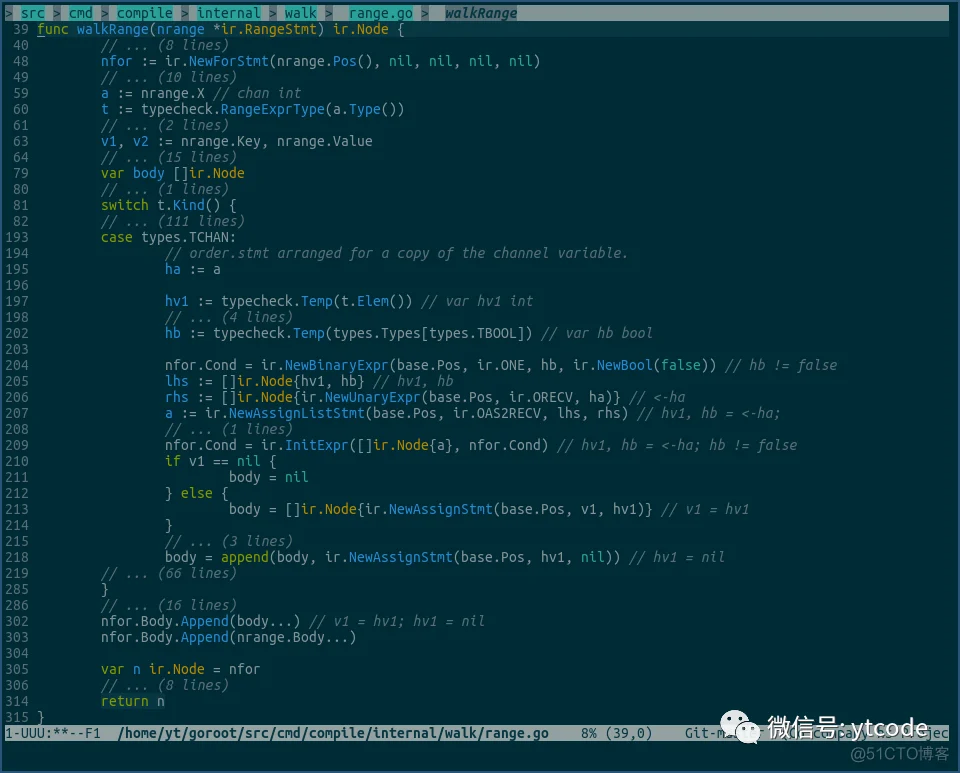The width and height of the screenshot is (960, 773).
Task: Select the 'compile' breadcrumb segment
Action: [x=144, y=13]
